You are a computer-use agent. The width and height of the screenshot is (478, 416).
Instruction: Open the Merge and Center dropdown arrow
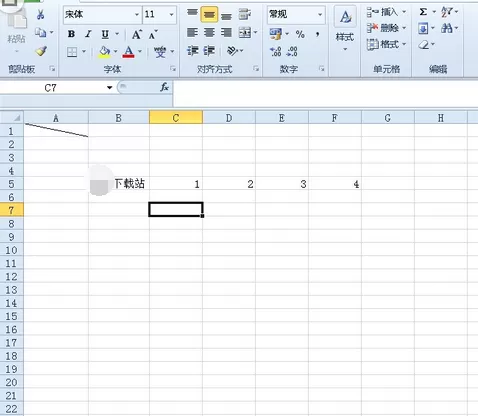point(256,32)
